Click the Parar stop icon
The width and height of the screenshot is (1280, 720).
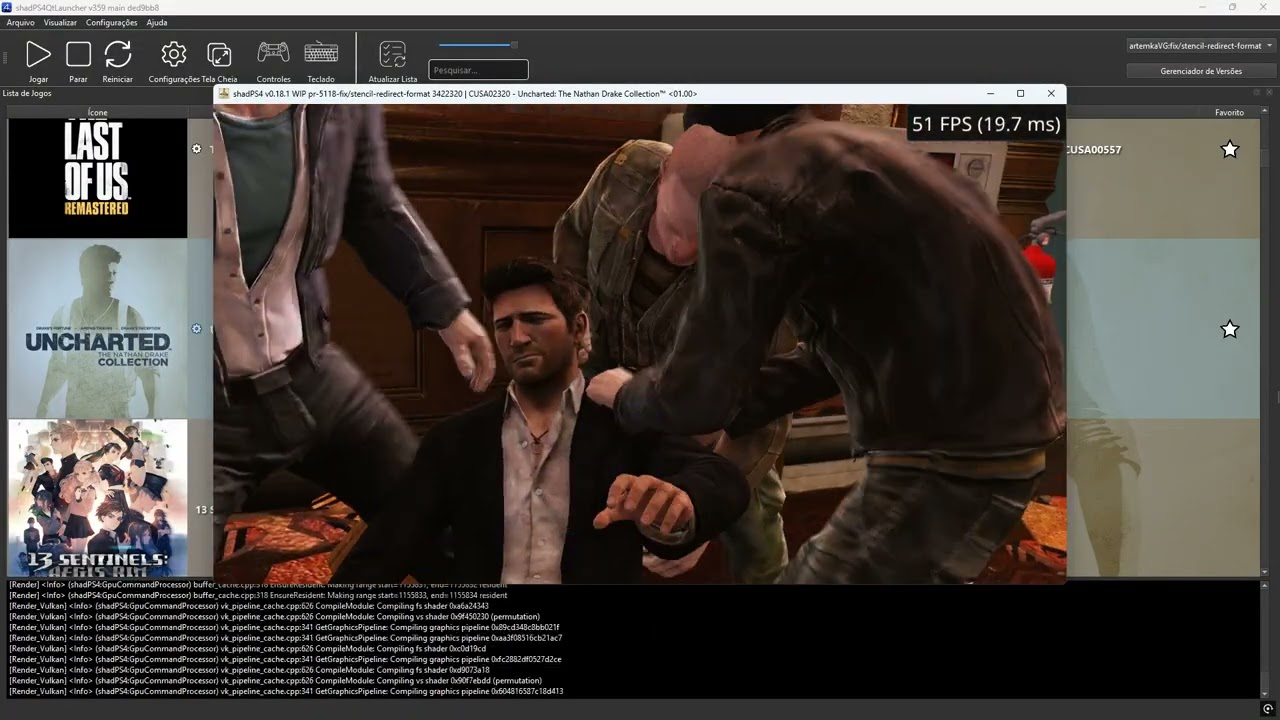(78, 54)
